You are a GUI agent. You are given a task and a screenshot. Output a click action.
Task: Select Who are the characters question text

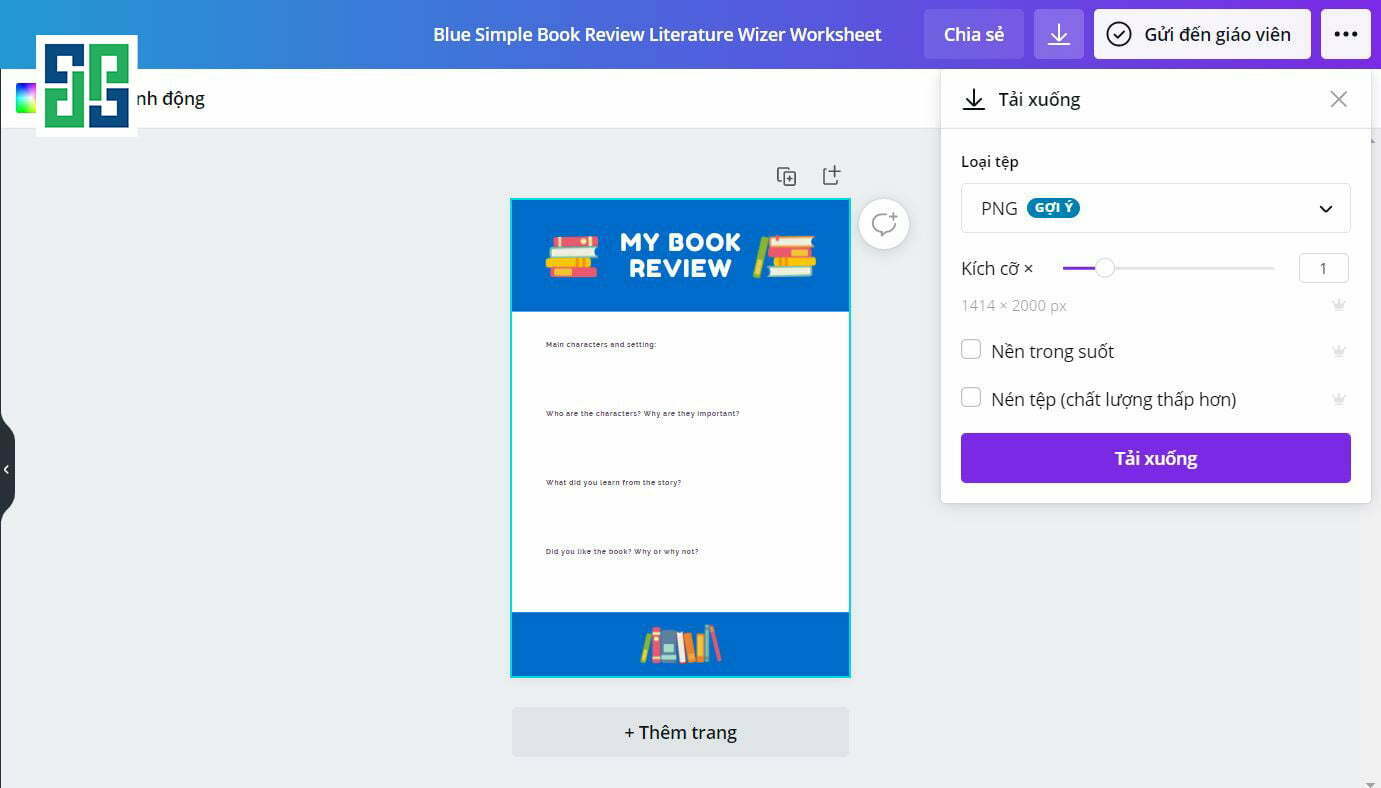point(643,413)
